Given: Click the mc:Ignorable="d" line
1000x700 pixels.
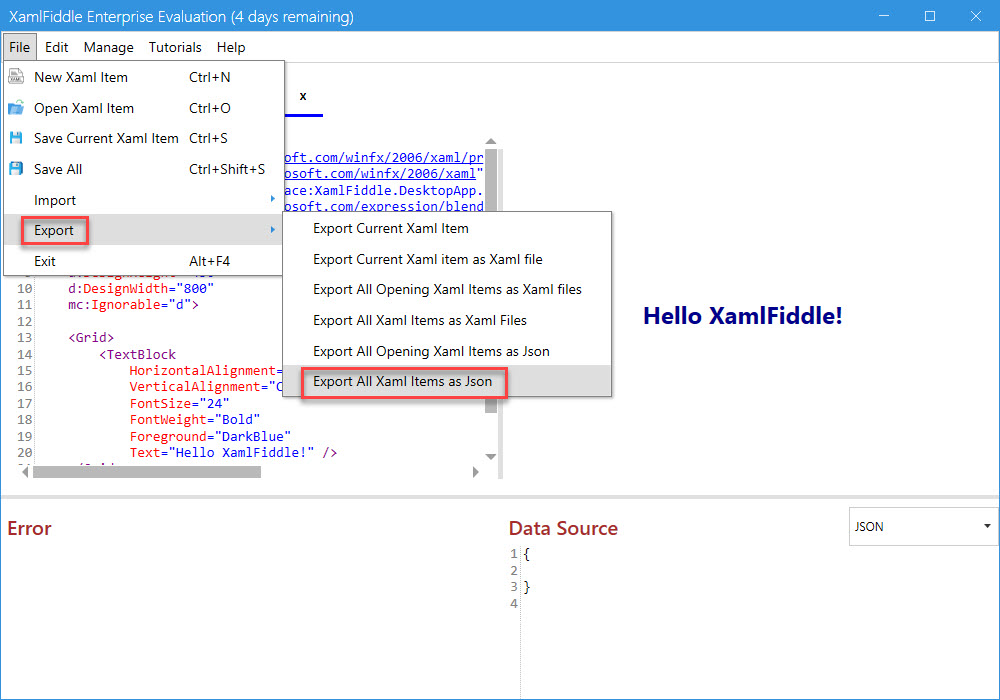Looking at the screenshot, I should click(x=133, y=305).
